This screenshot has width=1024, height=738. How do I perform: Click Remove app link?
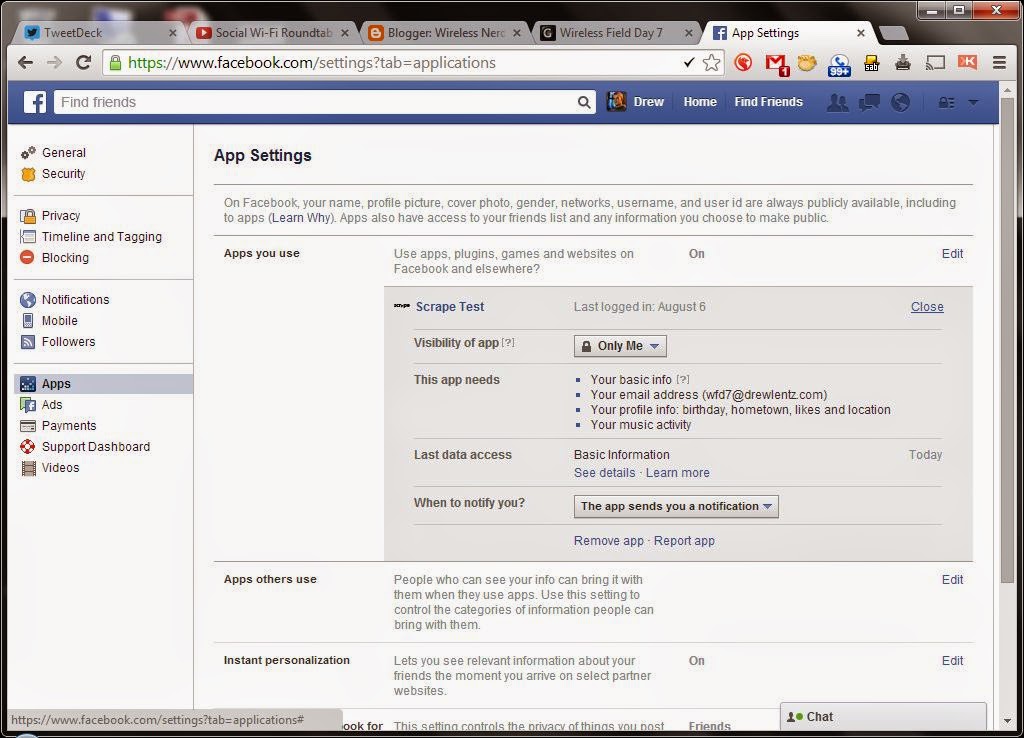coord(609,541)
